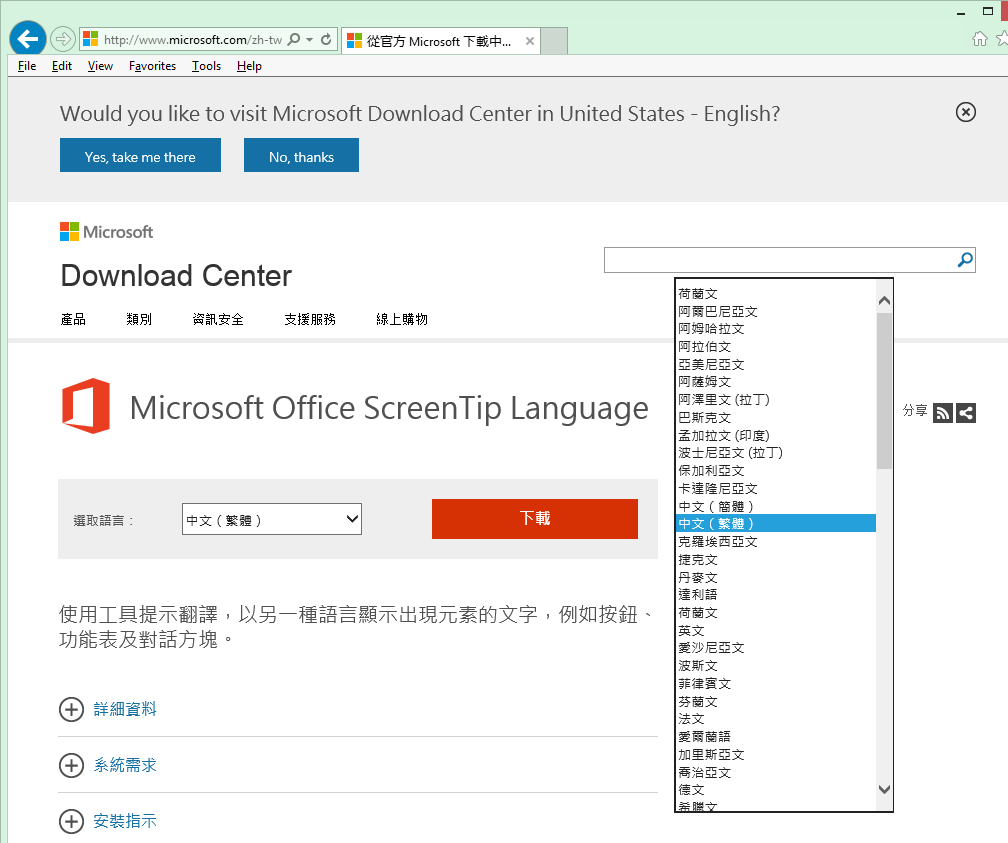Click the No, thanks button

coord(302,155)
